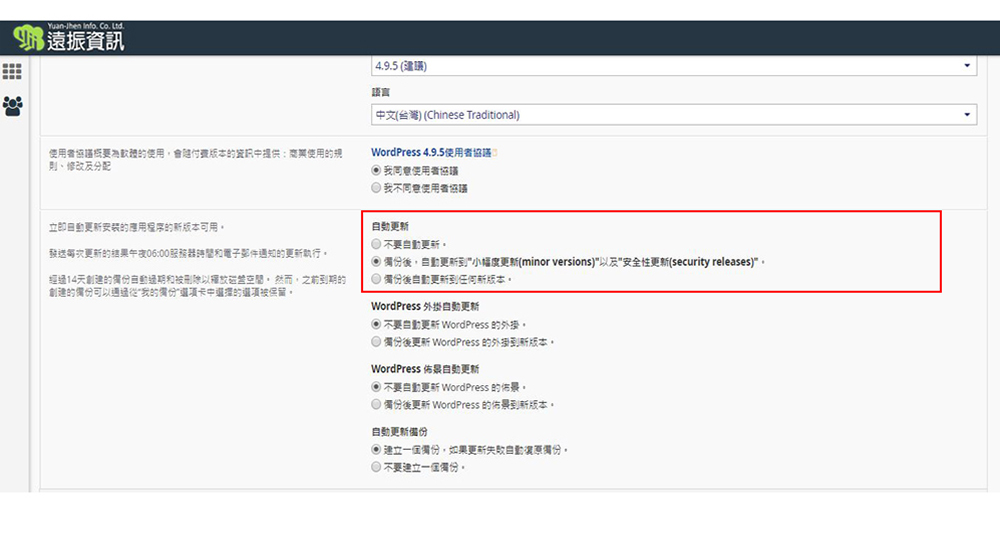The image size is (1000, 550).
Task: Select 我同意使用者協議 radio button
Action: tap(376, 171)
